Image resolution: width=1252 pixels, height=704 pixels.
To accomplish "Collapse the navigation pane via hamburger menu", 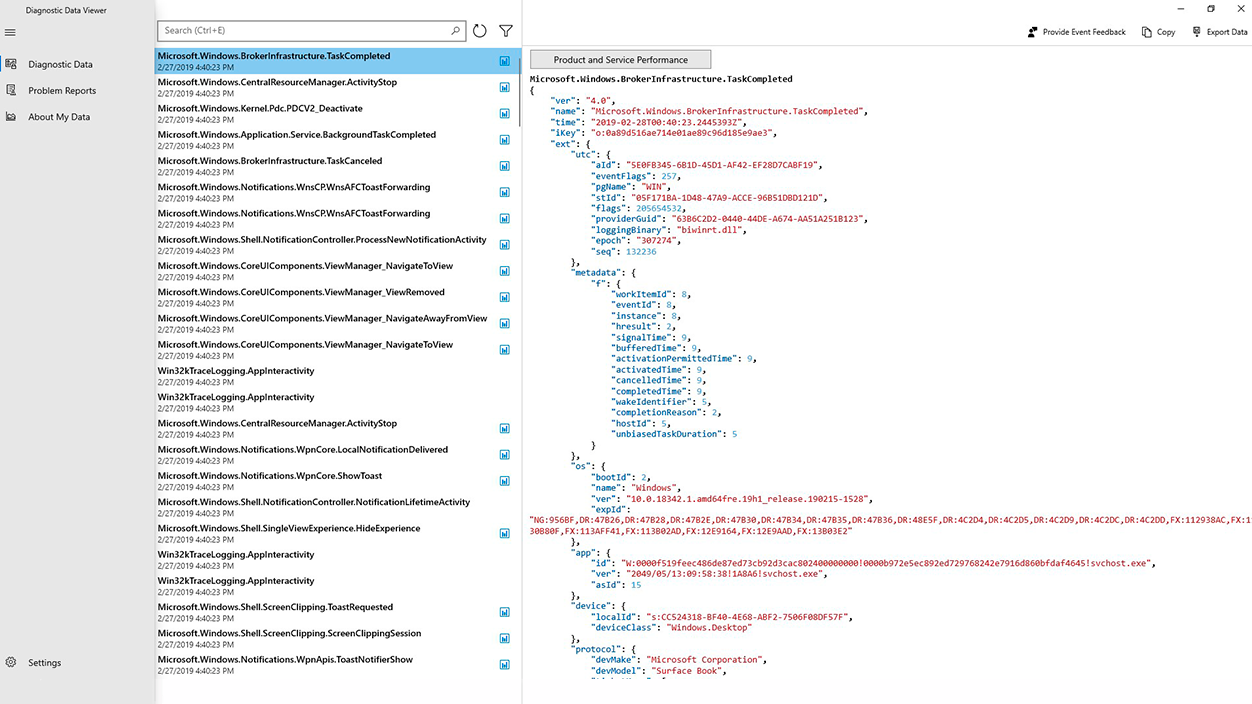I will (x=11, y=31).
